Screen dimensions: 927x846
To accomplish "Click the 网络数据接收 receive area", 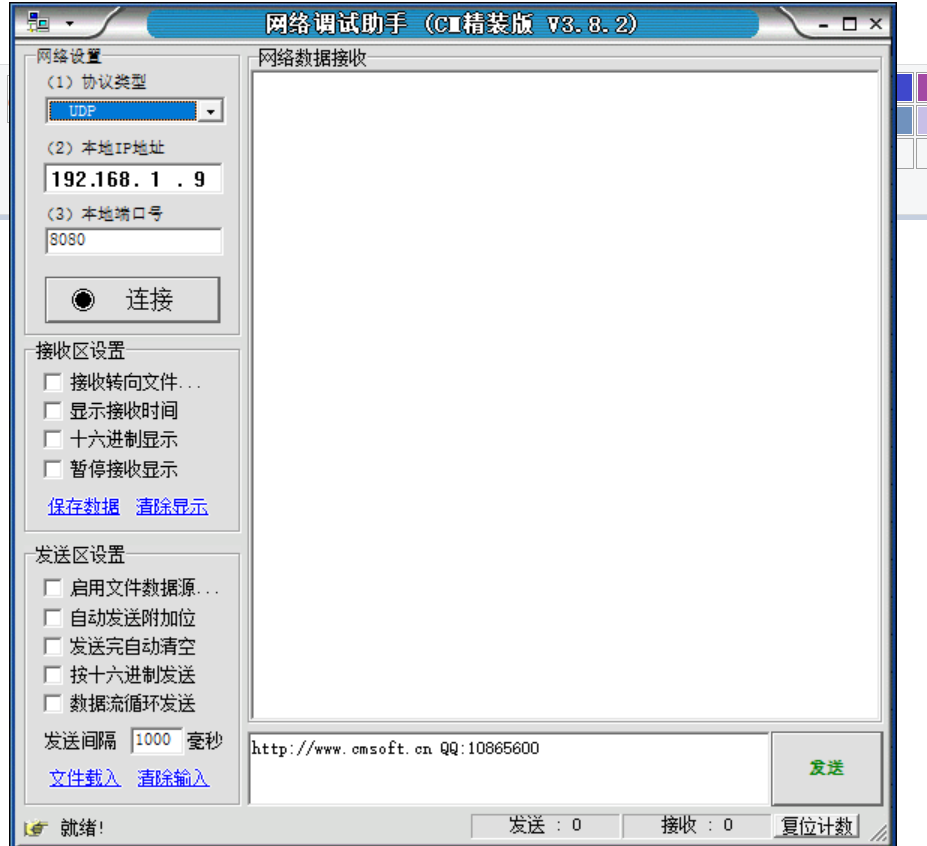I will click(x=566, y=395).
